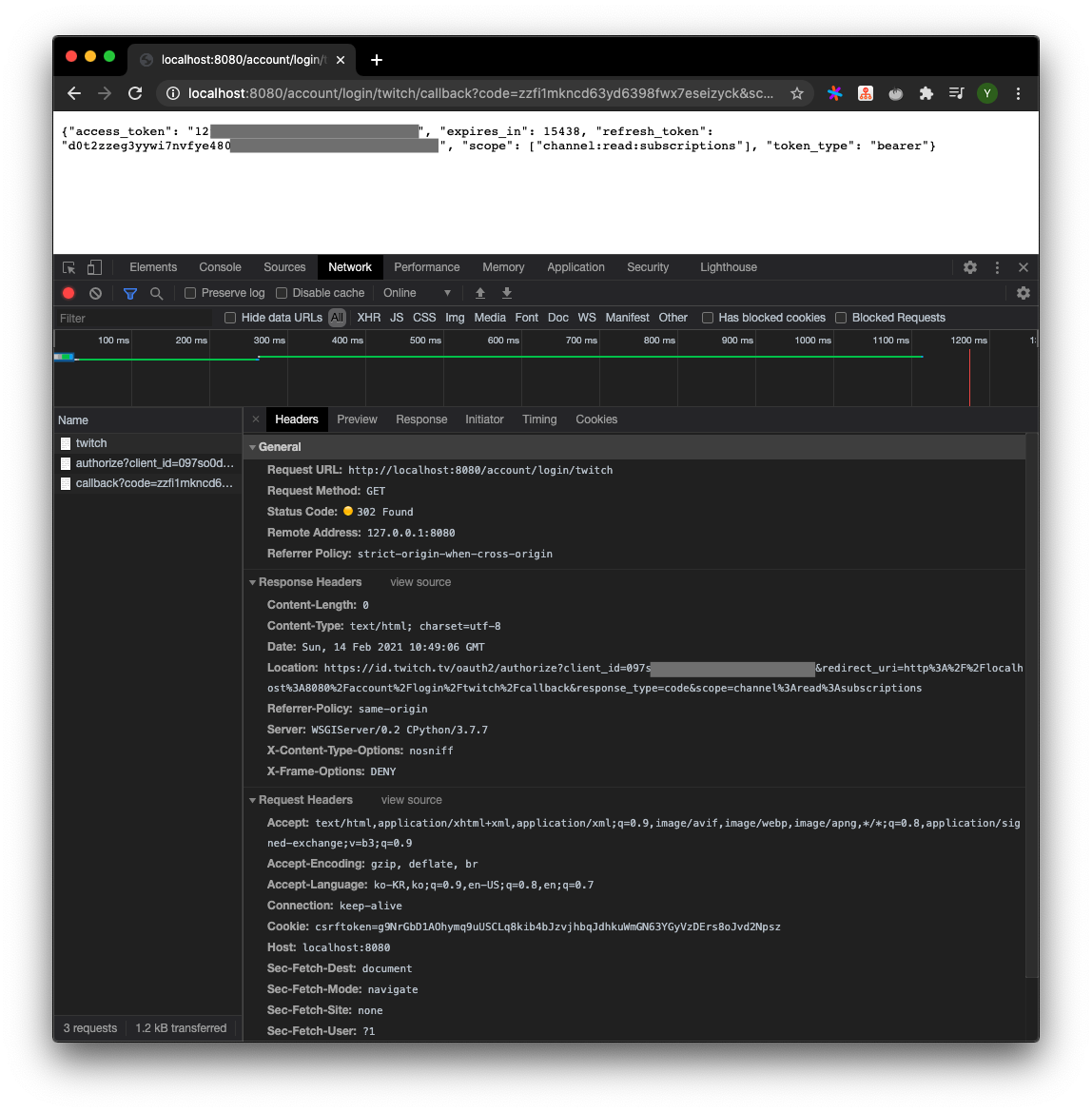Viewport: 1092px width, 1112px height.
Task: Toggle the network filter bar
Action: 129,293
